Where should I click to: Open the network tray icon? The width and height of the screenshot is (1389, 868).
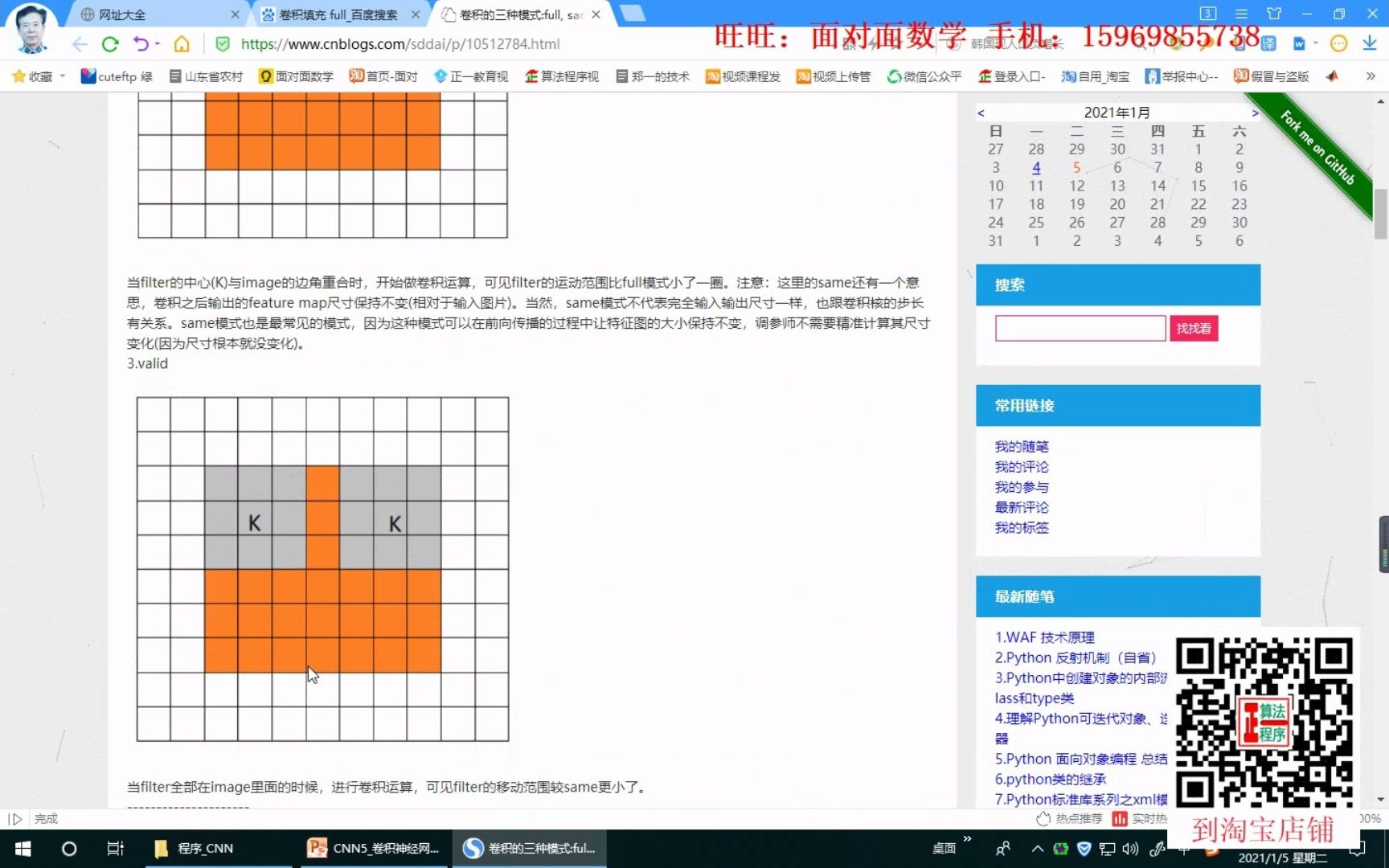[1107, 849]
